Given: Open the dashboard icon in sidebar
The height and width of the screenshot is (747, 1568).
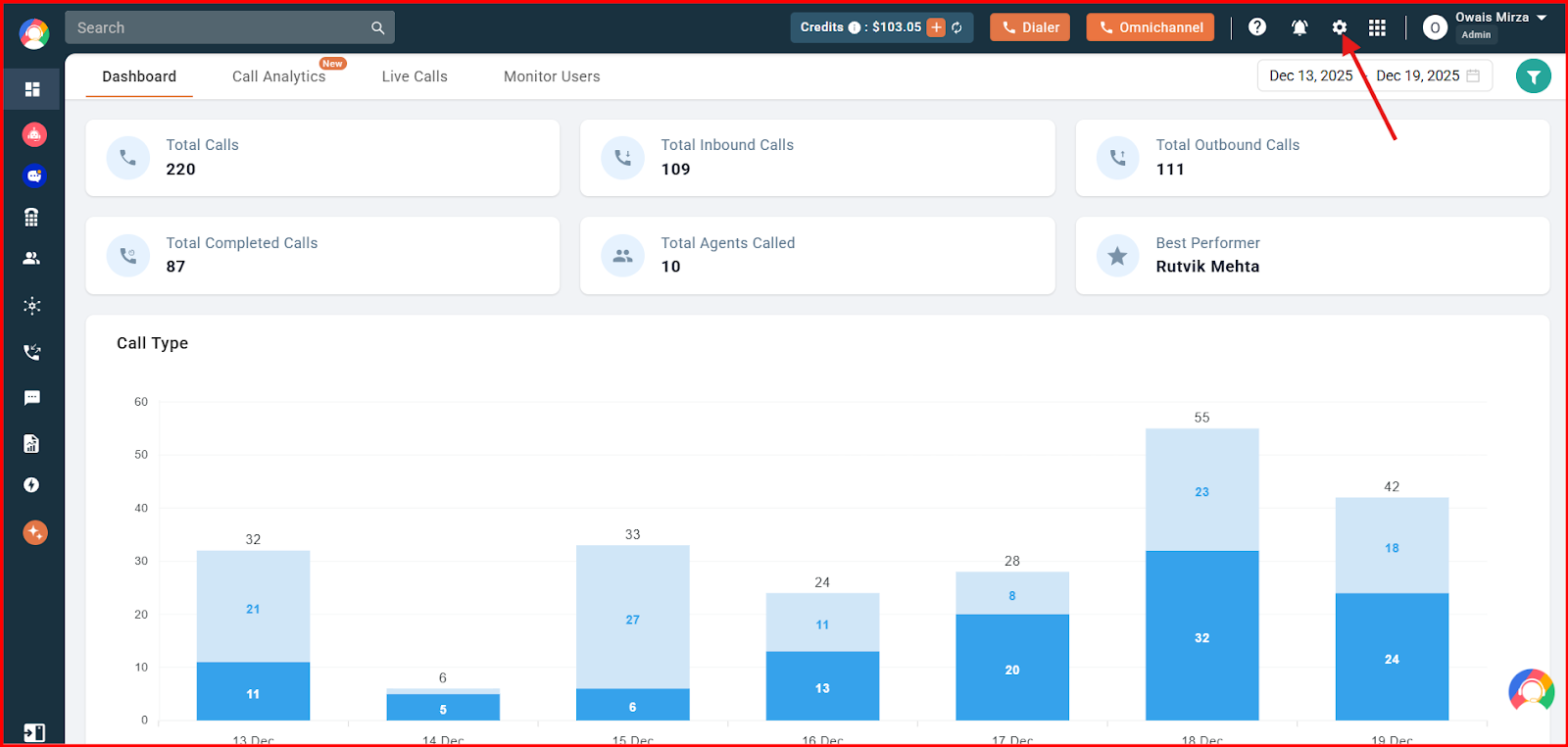Looking at the screenshot, I should pos(32,89).
